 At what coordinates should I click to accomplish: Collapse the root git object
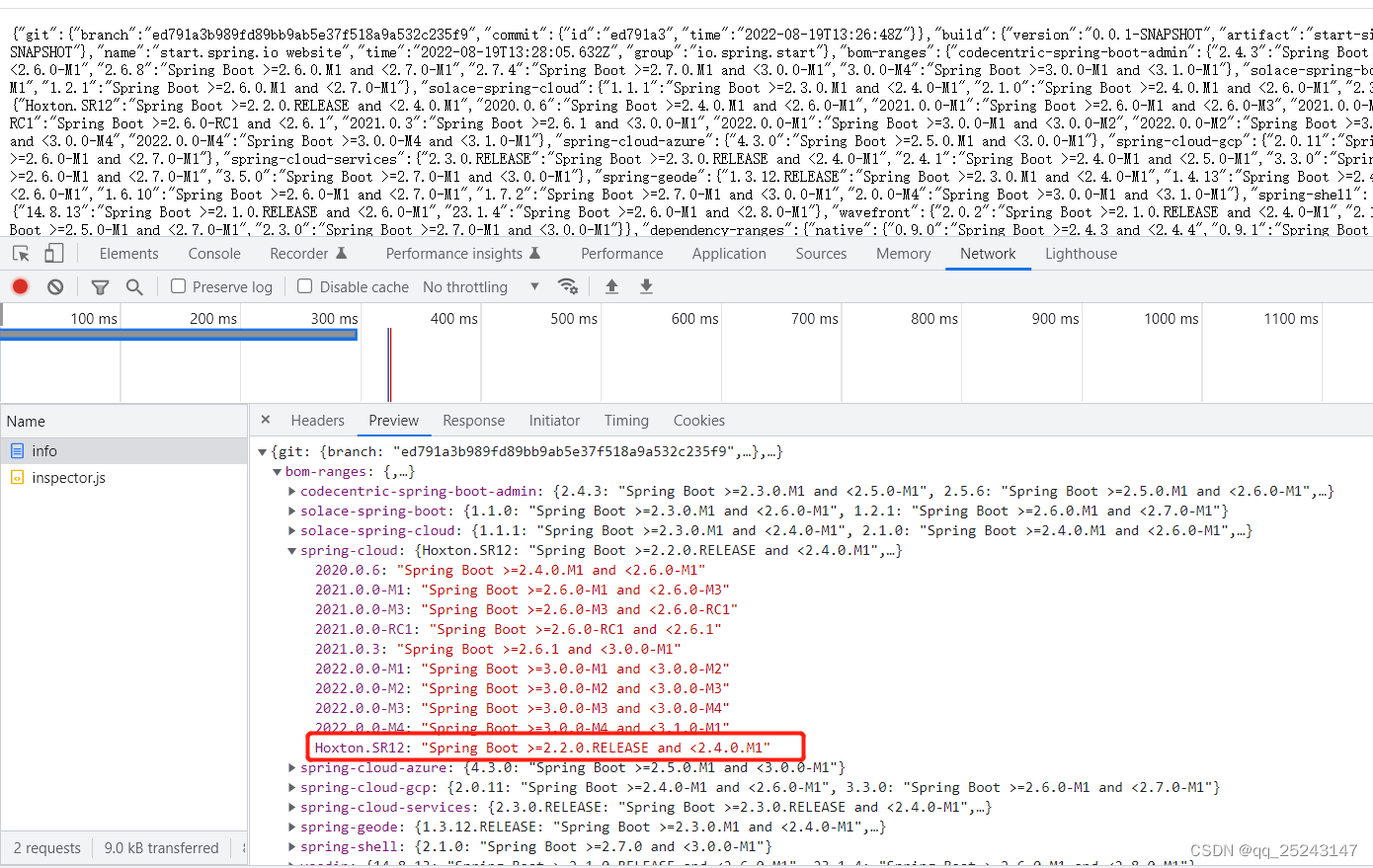(263, 452)
